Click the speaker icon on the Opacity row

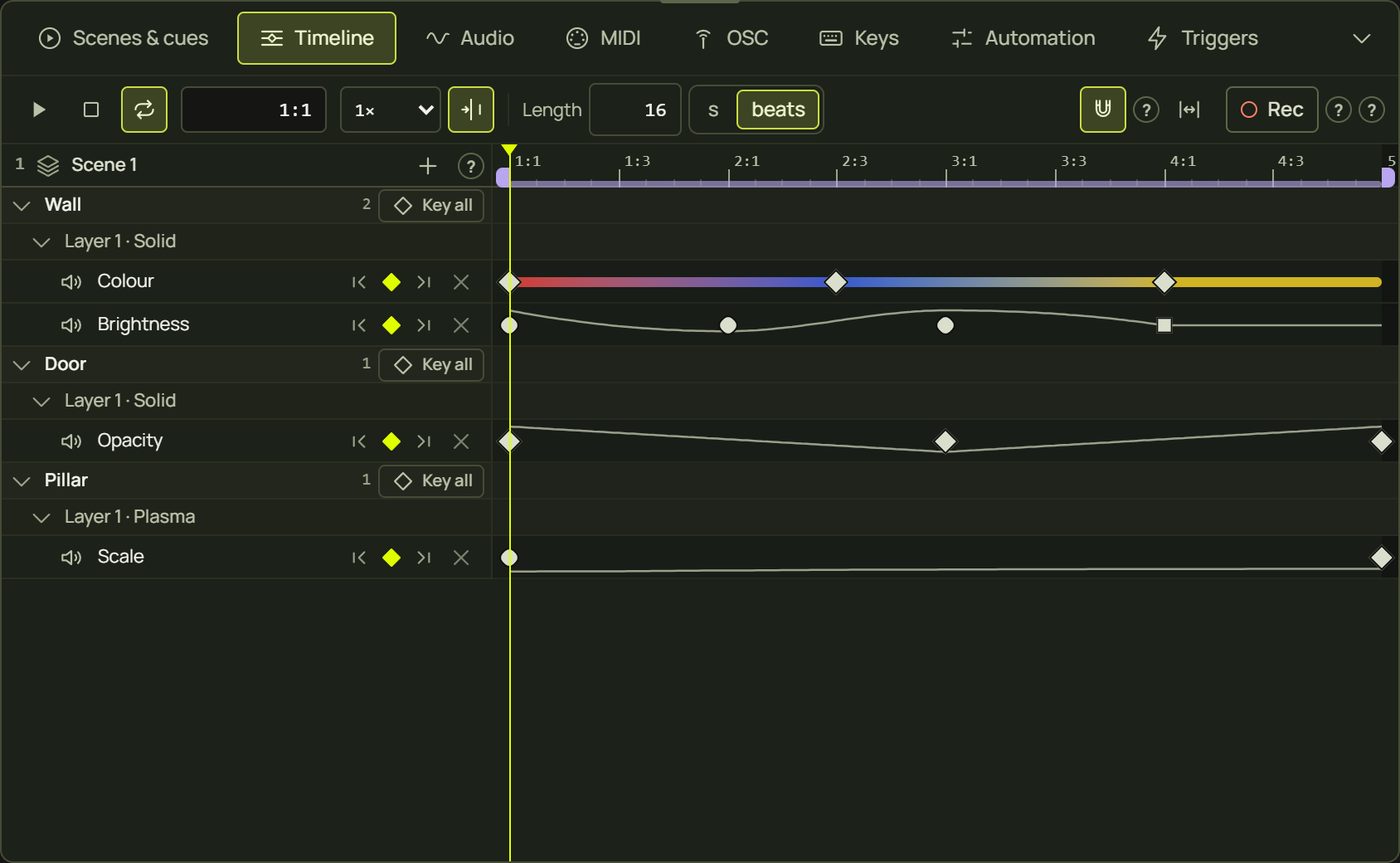pos(71,441)
